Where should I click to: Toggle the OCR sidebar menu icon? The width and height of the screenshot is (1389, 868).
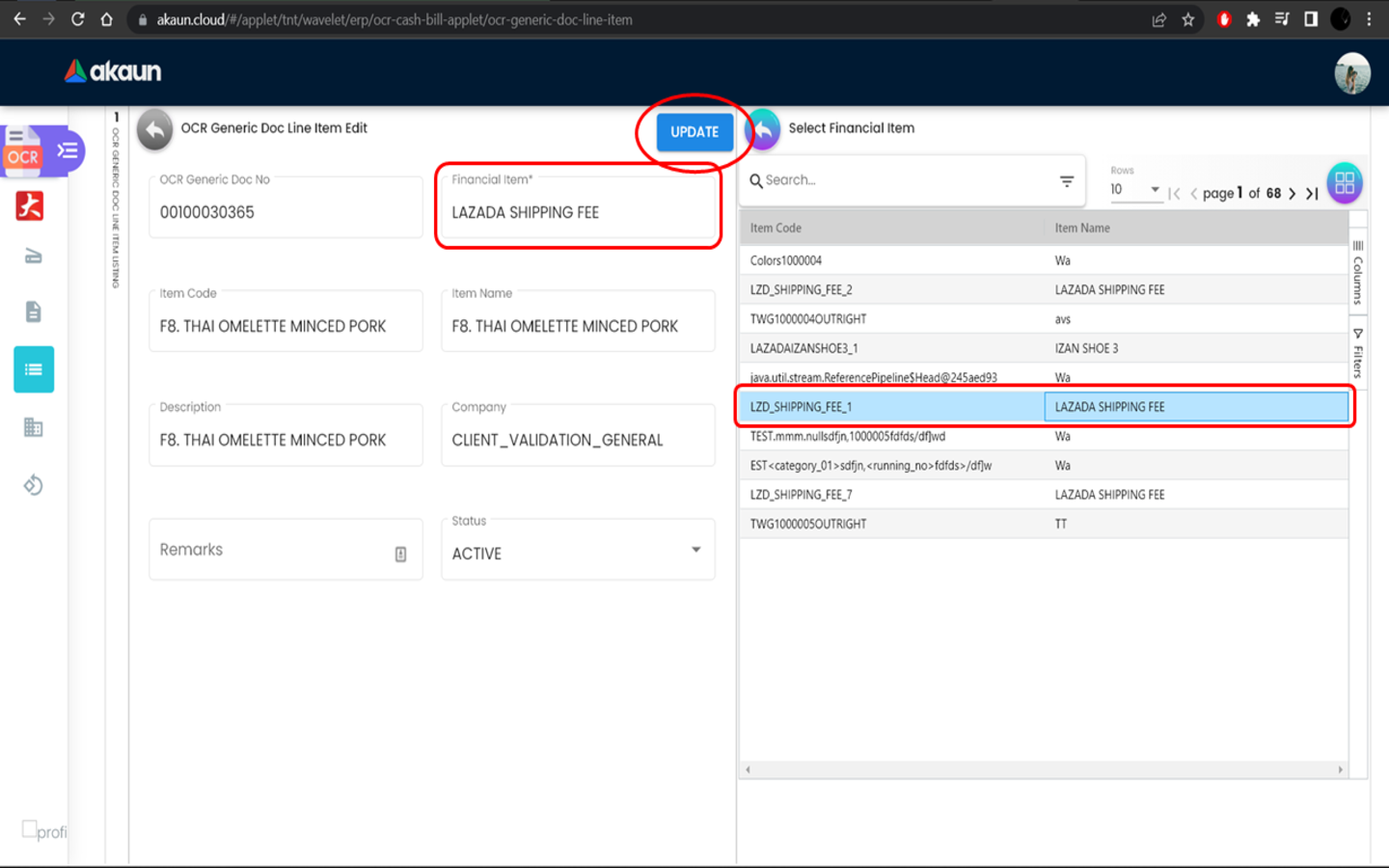click(68, 150)
